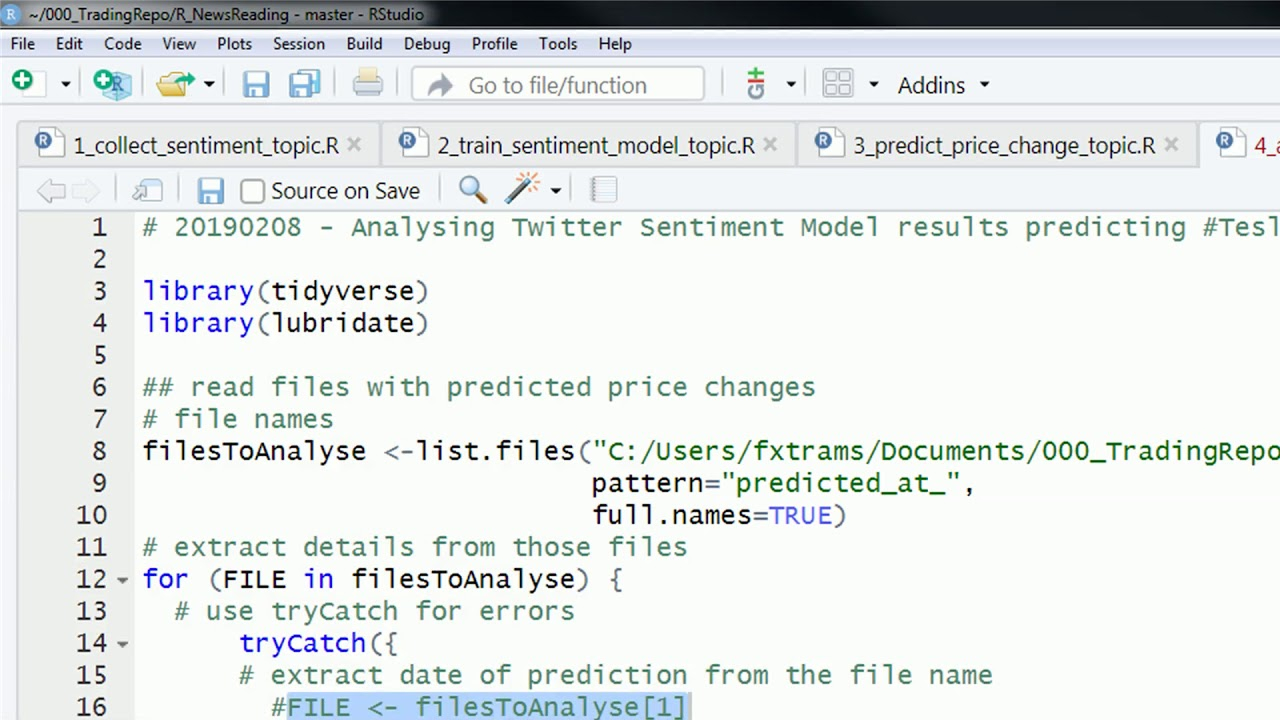Click the back navigation arrow in editor
Image resolution: width=1280 pixels, height=720 pixels.
(x=51, y=190)
